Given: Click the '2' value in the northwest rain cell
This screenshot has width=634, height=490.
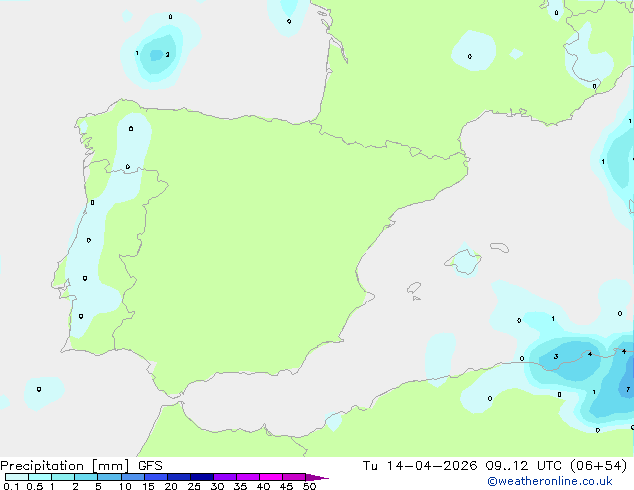Looking at the screenshot, I should (x=167, y=55).
